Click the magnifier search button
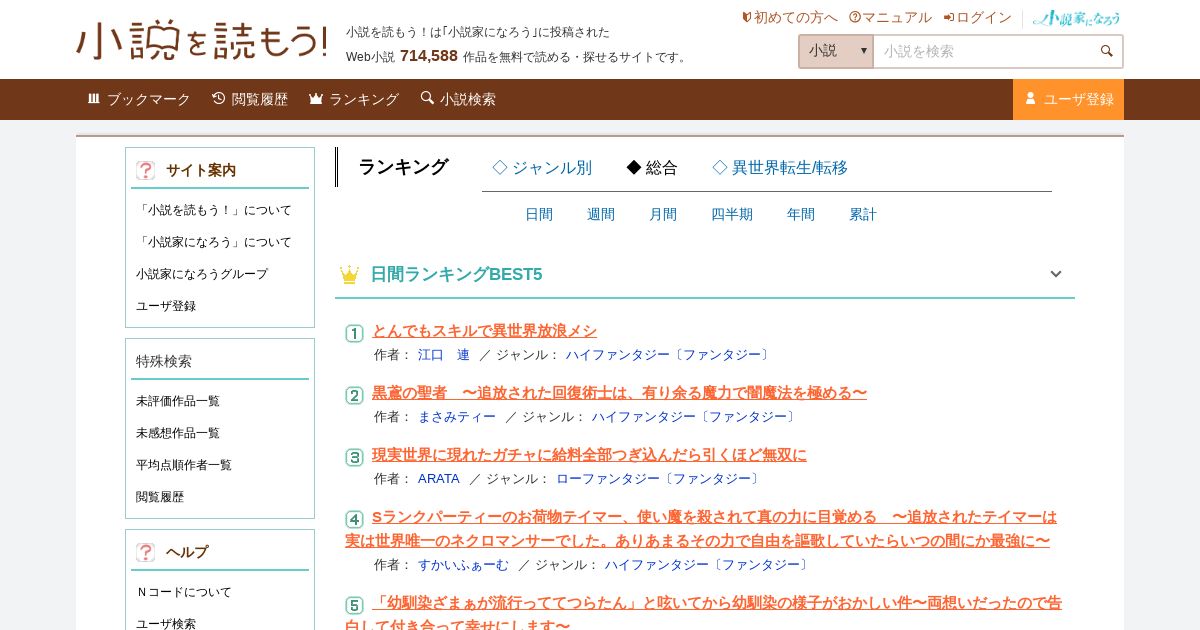The height and width of the screenshot is (630, 1200). click(x=1107, y=51)
